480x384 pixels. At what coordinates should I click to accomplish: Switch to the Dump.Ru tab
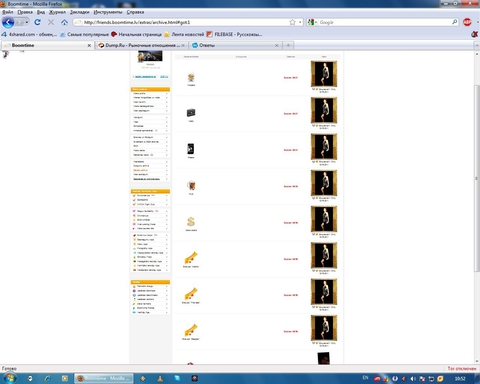141,45
